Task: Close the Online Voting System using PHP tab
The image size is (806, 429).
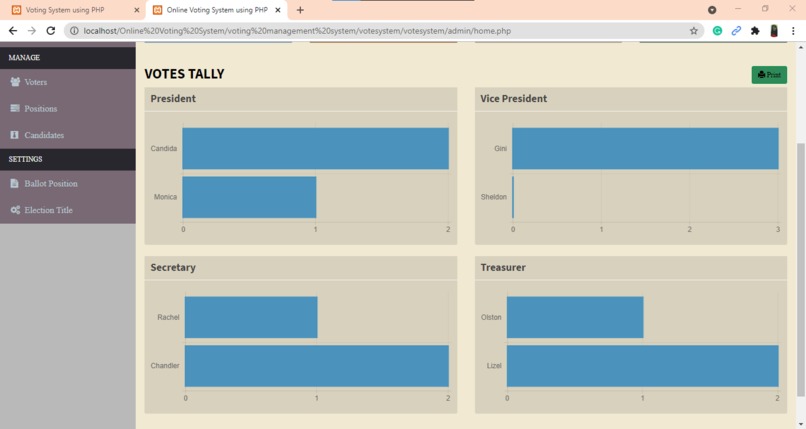Action: 278,10
